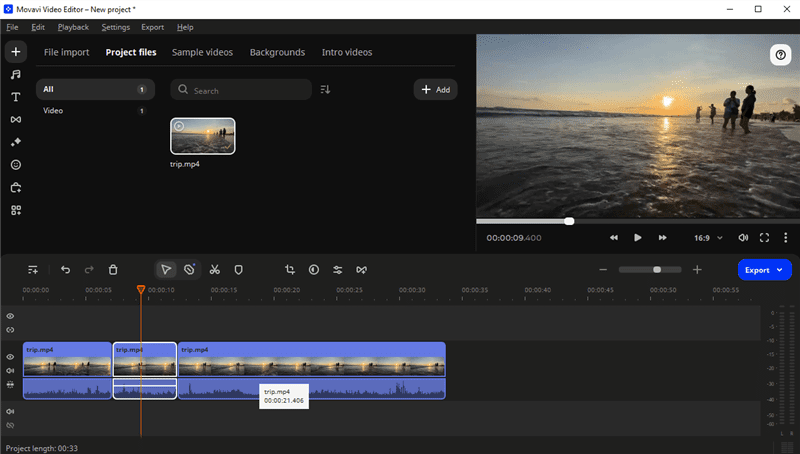Screen dimensions: 800x454
Task: Undo the last action
Action: coord(66,269)
